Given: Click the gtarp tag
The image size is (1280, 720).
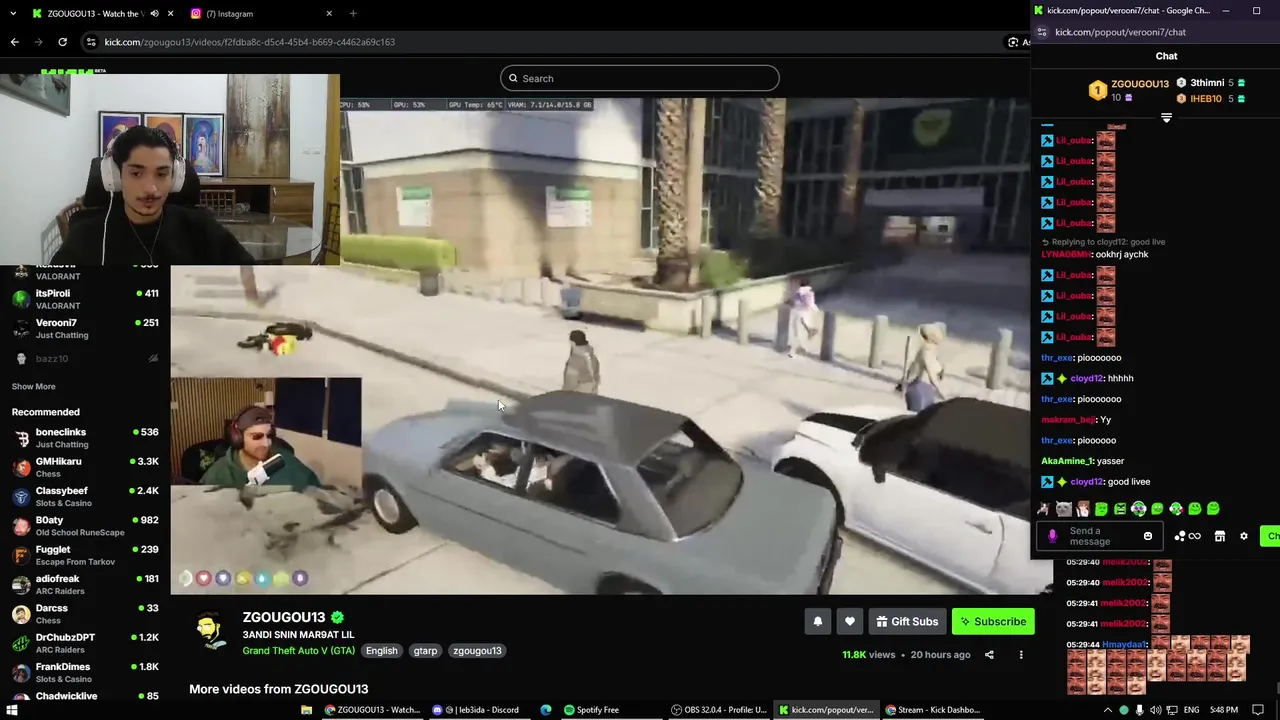Looking at the screenshot, I should [x=425, y=650].
